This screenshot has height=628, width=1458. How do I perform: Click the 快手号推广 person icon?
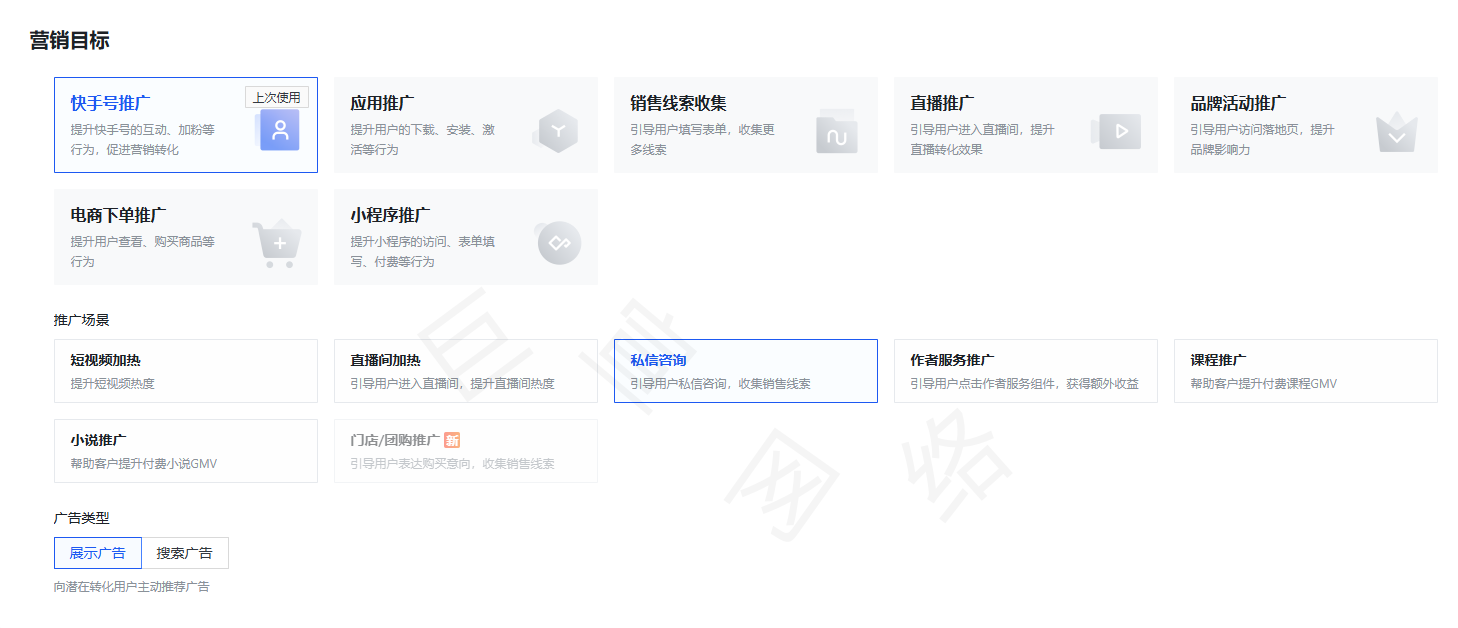278,129
